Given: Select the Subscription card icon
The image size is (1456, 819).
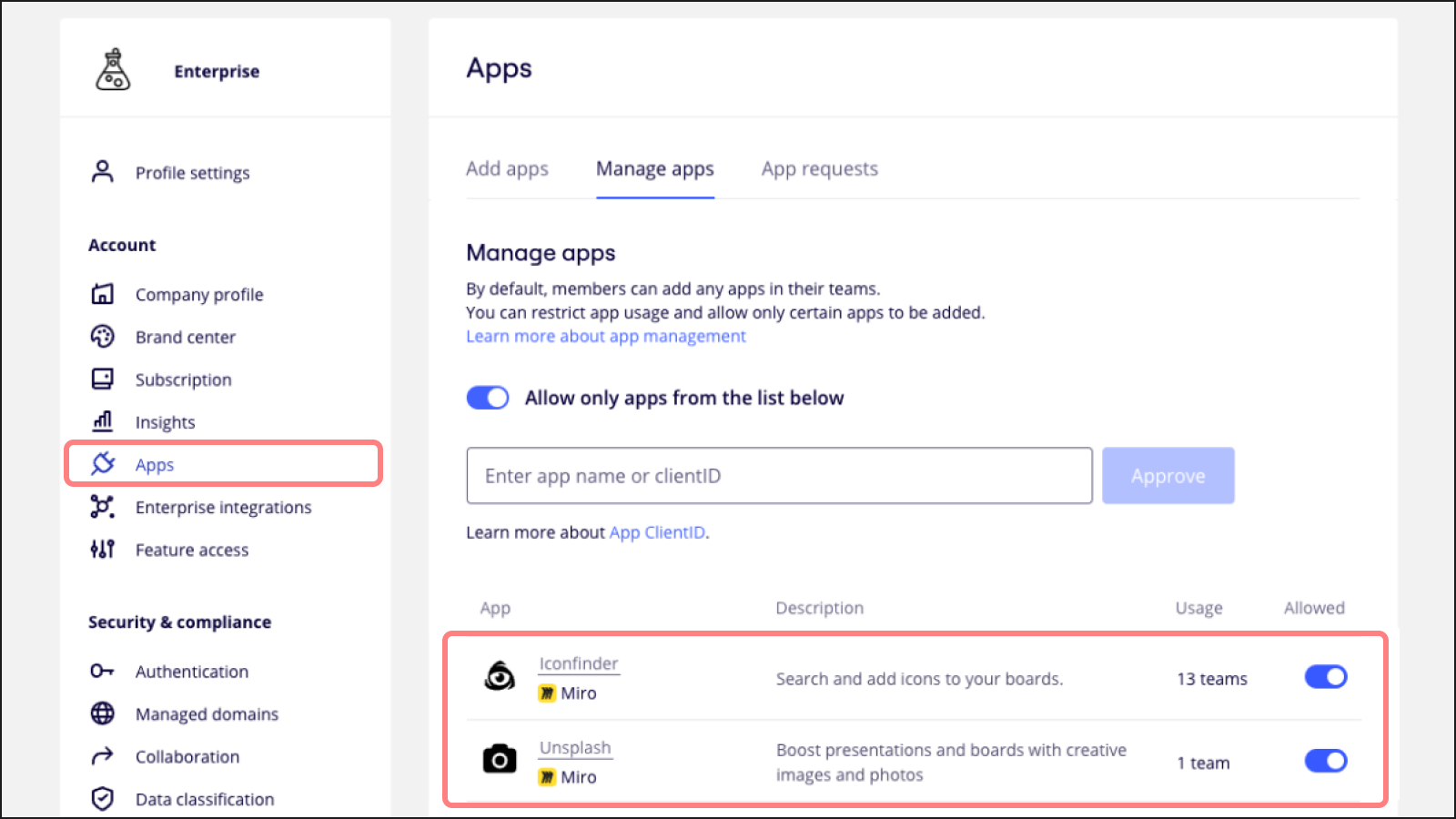Looking at the screenshot, I should 102,379.
